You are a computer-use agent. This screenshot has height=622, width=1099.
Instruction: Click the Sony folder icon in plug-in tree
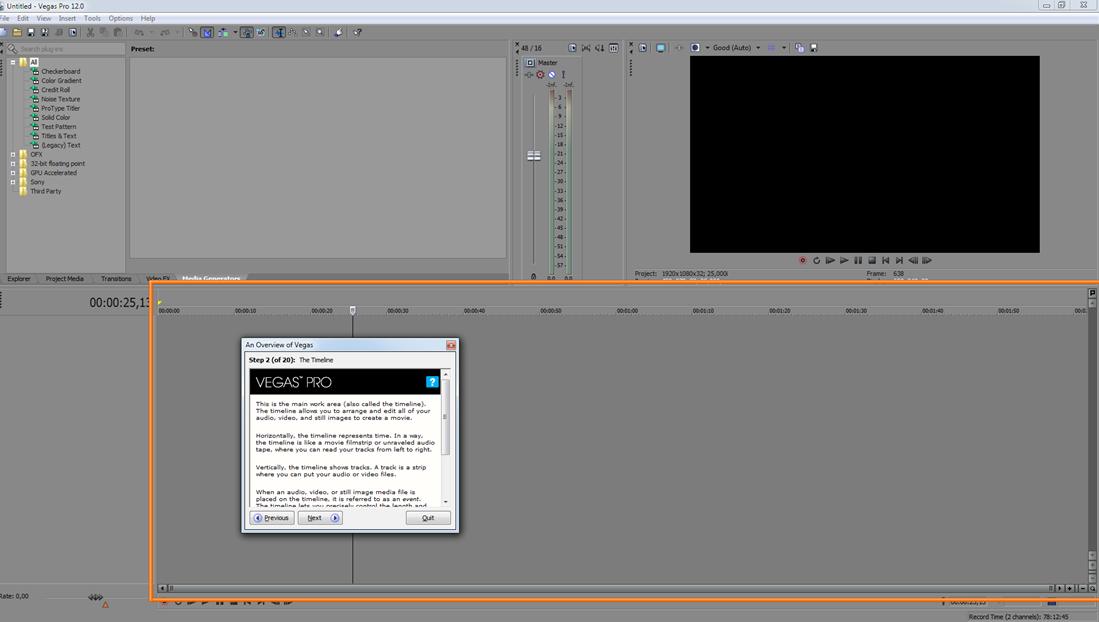[x=23, y=182]
